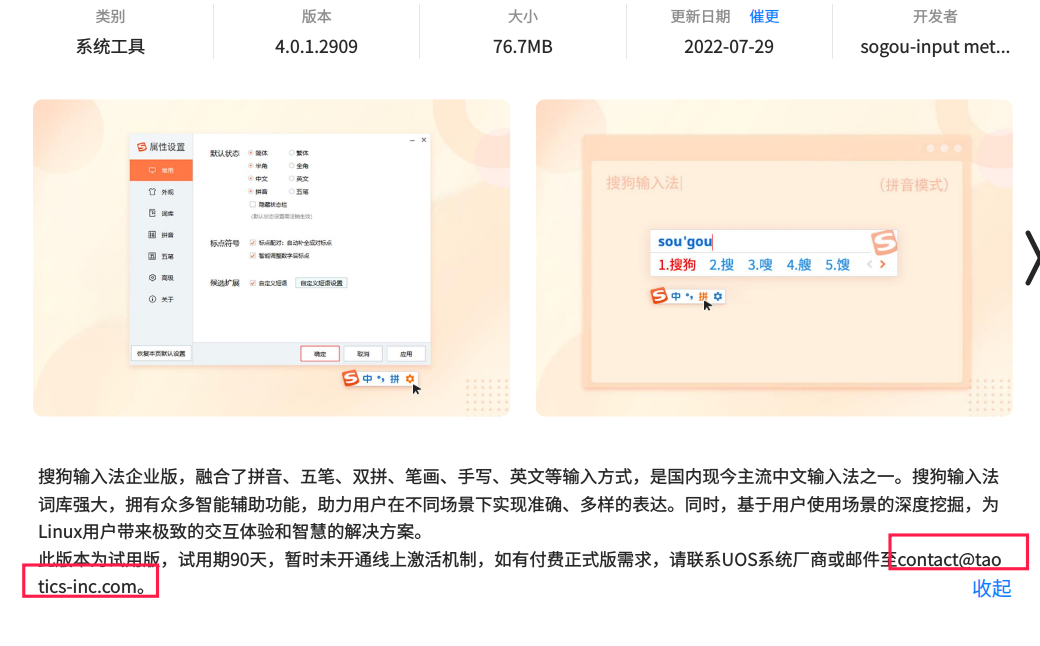
Task: Click the update date 2022-07-29
Action: (729, 46)
